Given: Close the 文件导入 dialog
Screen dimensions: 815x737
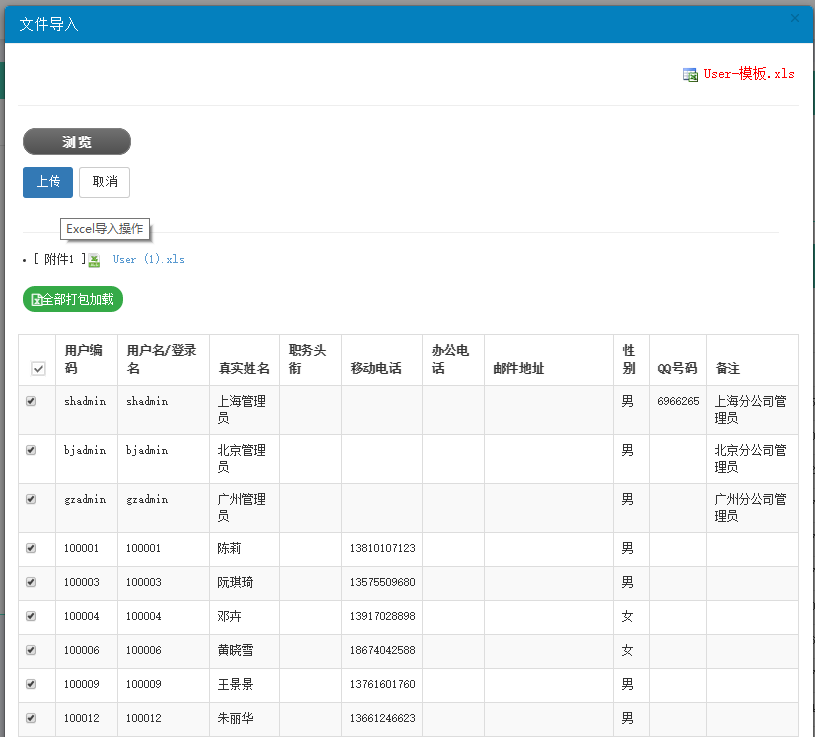Looking at the screenshot, I should (795, 18).
